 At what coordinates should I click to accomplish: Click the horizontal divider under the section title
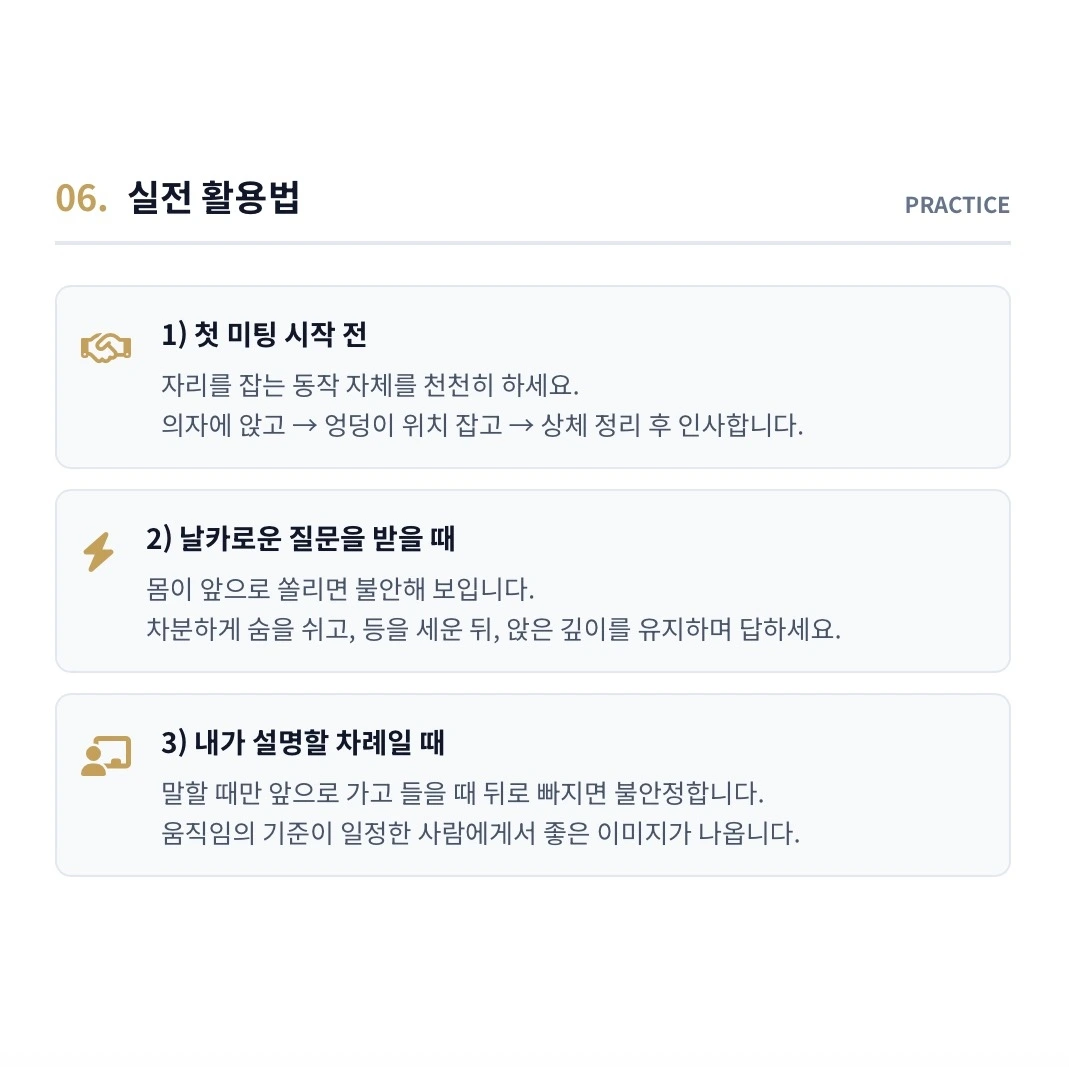532,243
